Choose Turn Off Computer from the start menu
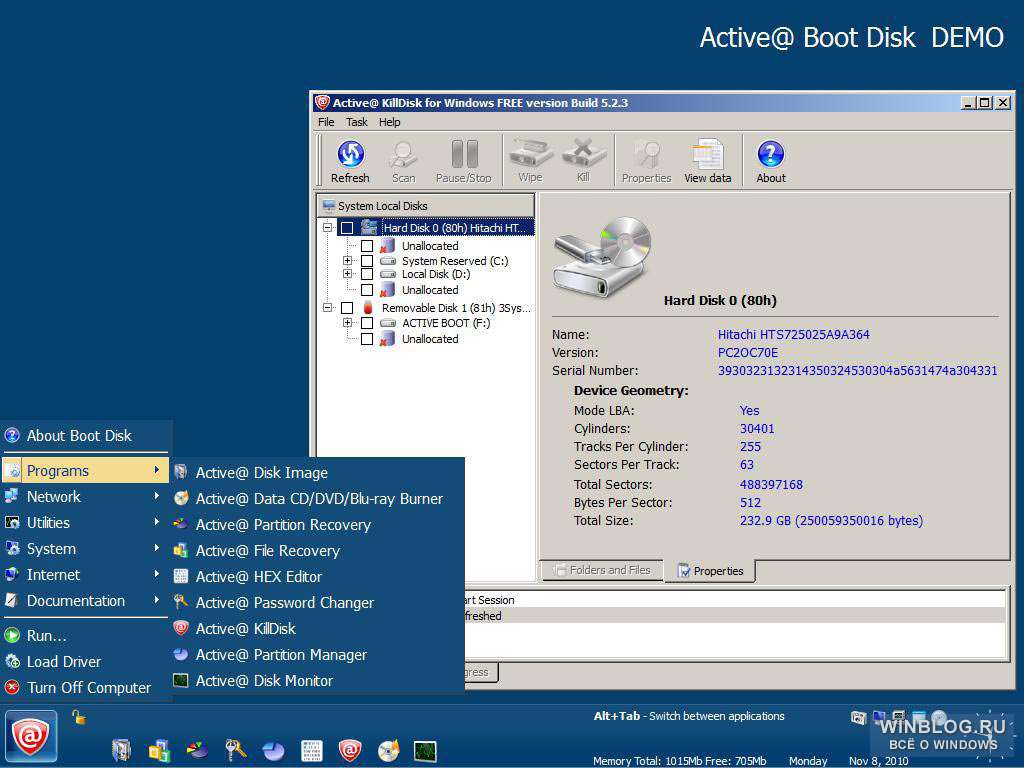1024x768 pixels. (85, 688)
